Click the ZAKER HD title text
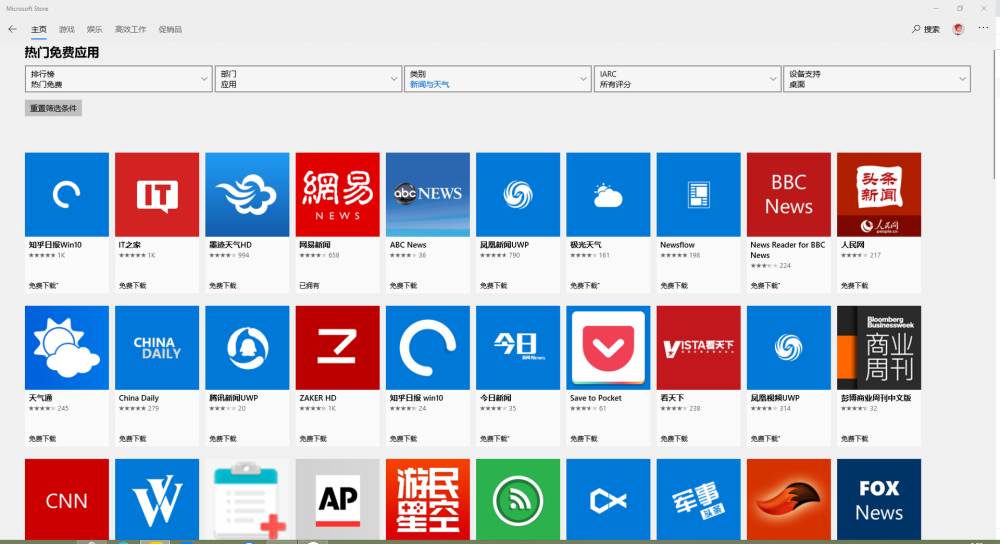 (318, 398)
